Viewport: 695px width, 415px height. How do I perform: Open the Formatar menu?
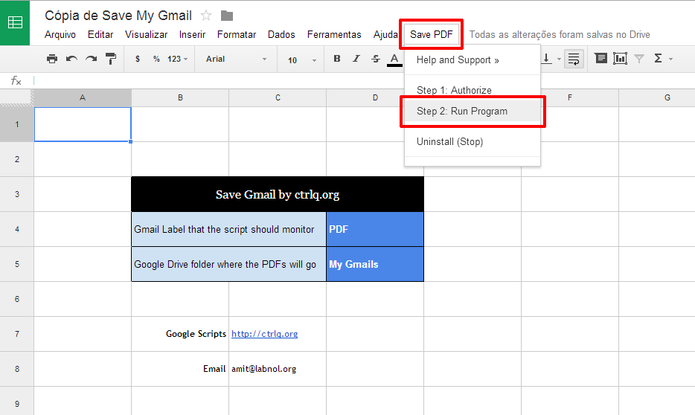tap(237, 35)
